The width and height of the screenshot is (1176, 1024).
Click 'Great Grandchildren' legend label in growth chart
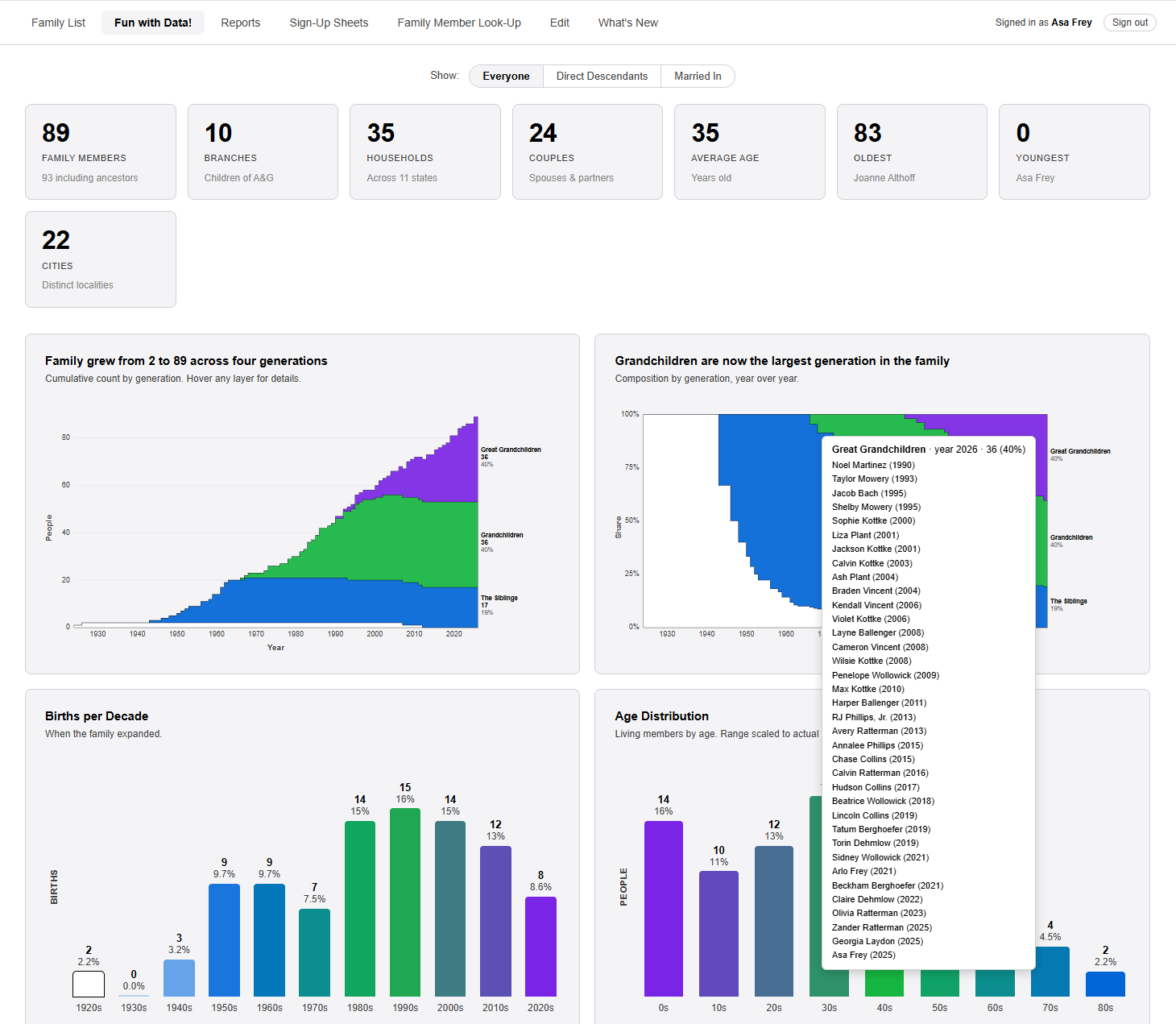(x=511, y=450)
